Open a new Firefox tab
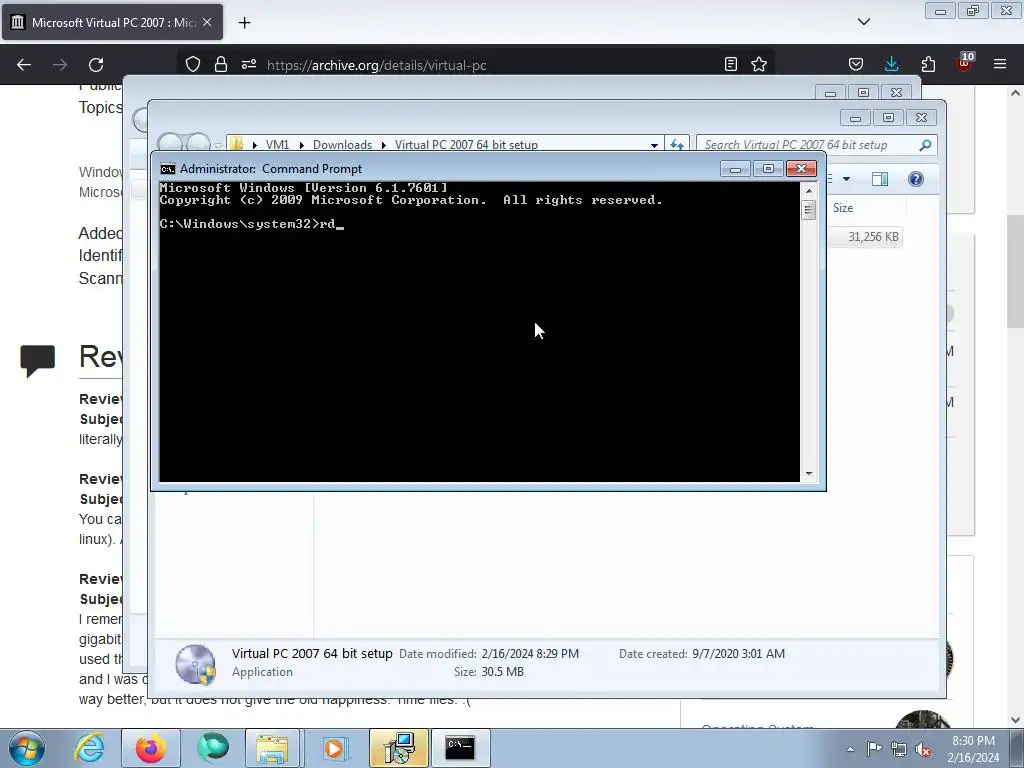 (x=244, y=23)
